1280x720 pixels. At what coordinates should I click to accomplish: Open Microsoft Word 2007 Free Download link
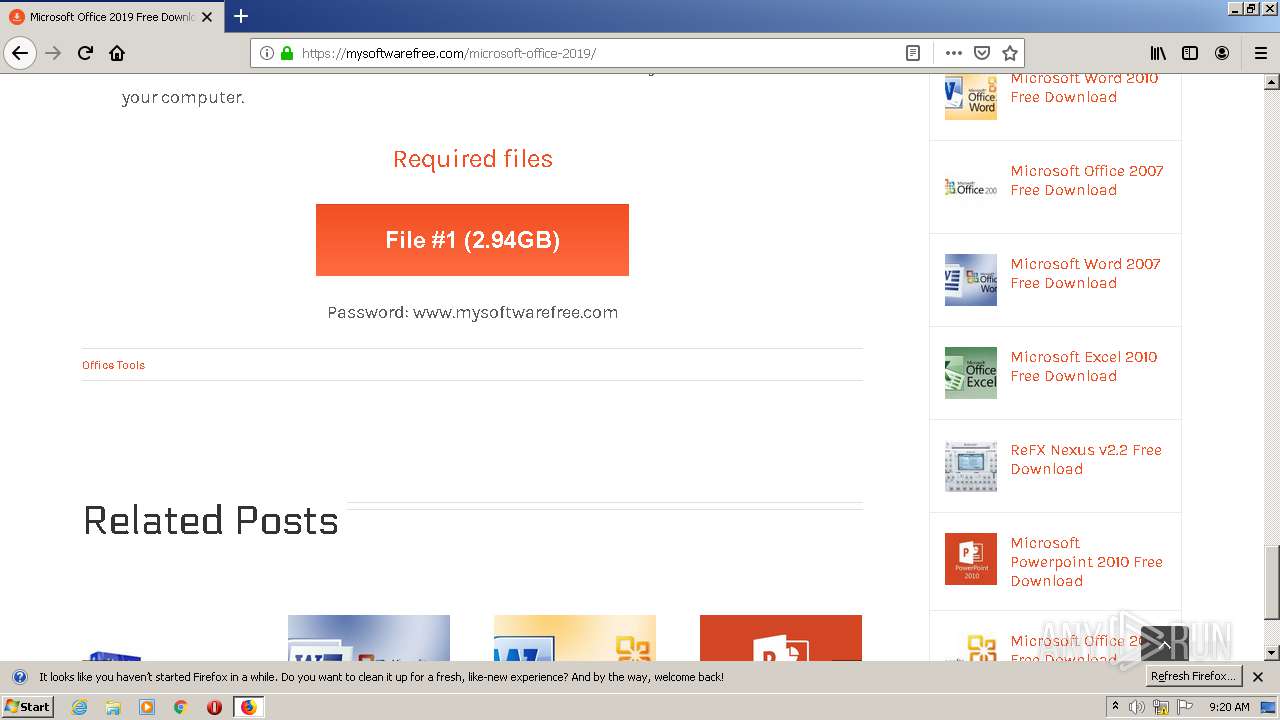click(x=1085, y=273)
